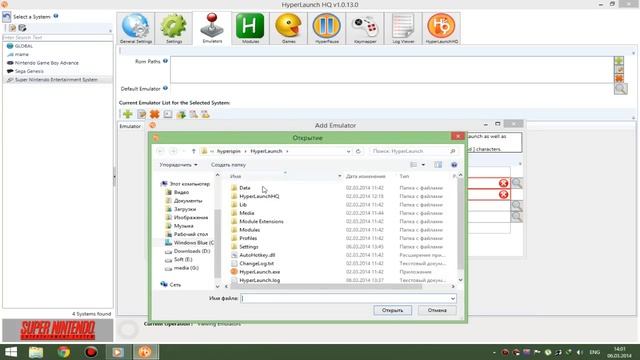
Task: Open the view options dropdown arrow
Action: 423,165
